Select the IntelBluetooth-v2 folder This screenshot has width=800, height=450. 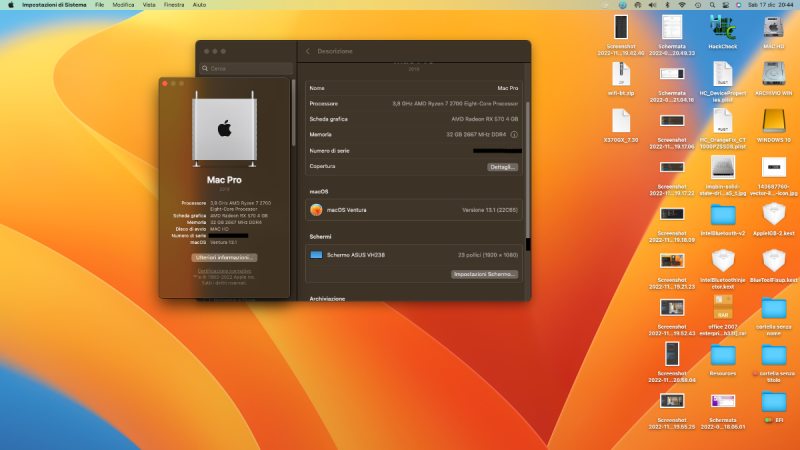pos(722,215)
